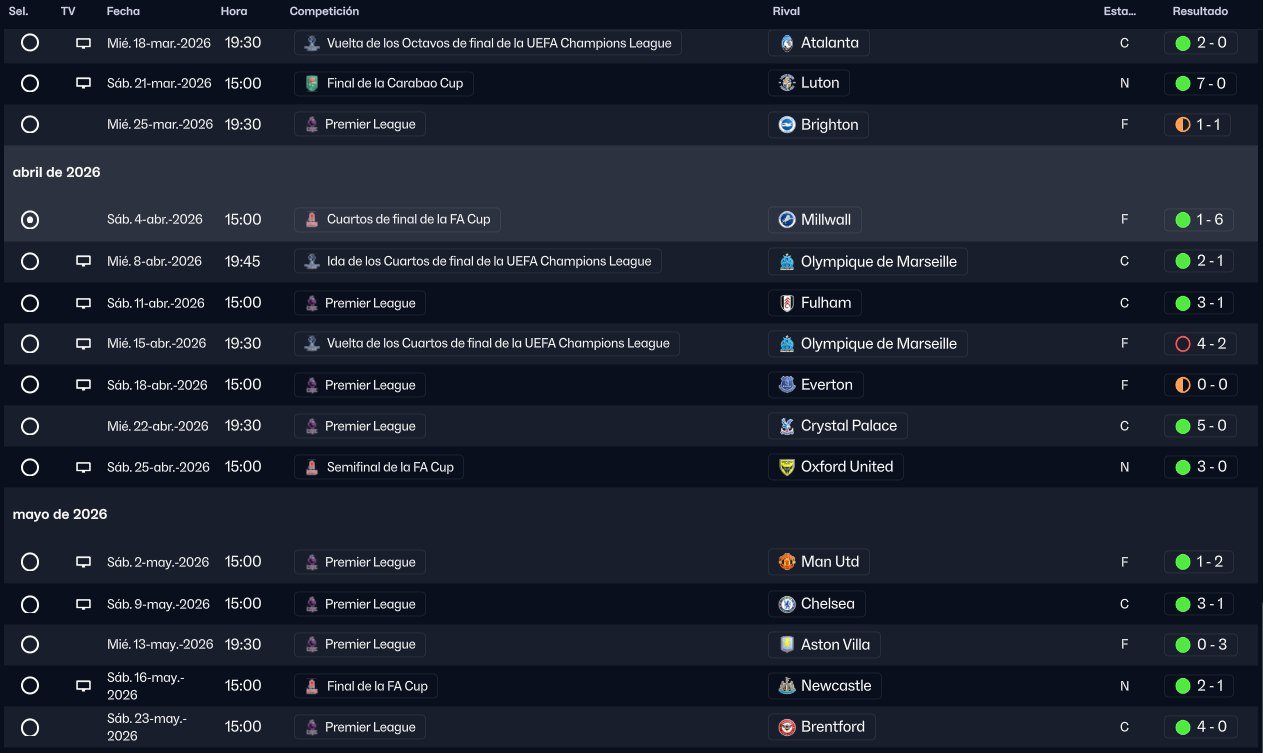Screen dimensions: 1263x753
Task: Click the Carabao Cup final competition icon
Action: [x=313, y=84]
